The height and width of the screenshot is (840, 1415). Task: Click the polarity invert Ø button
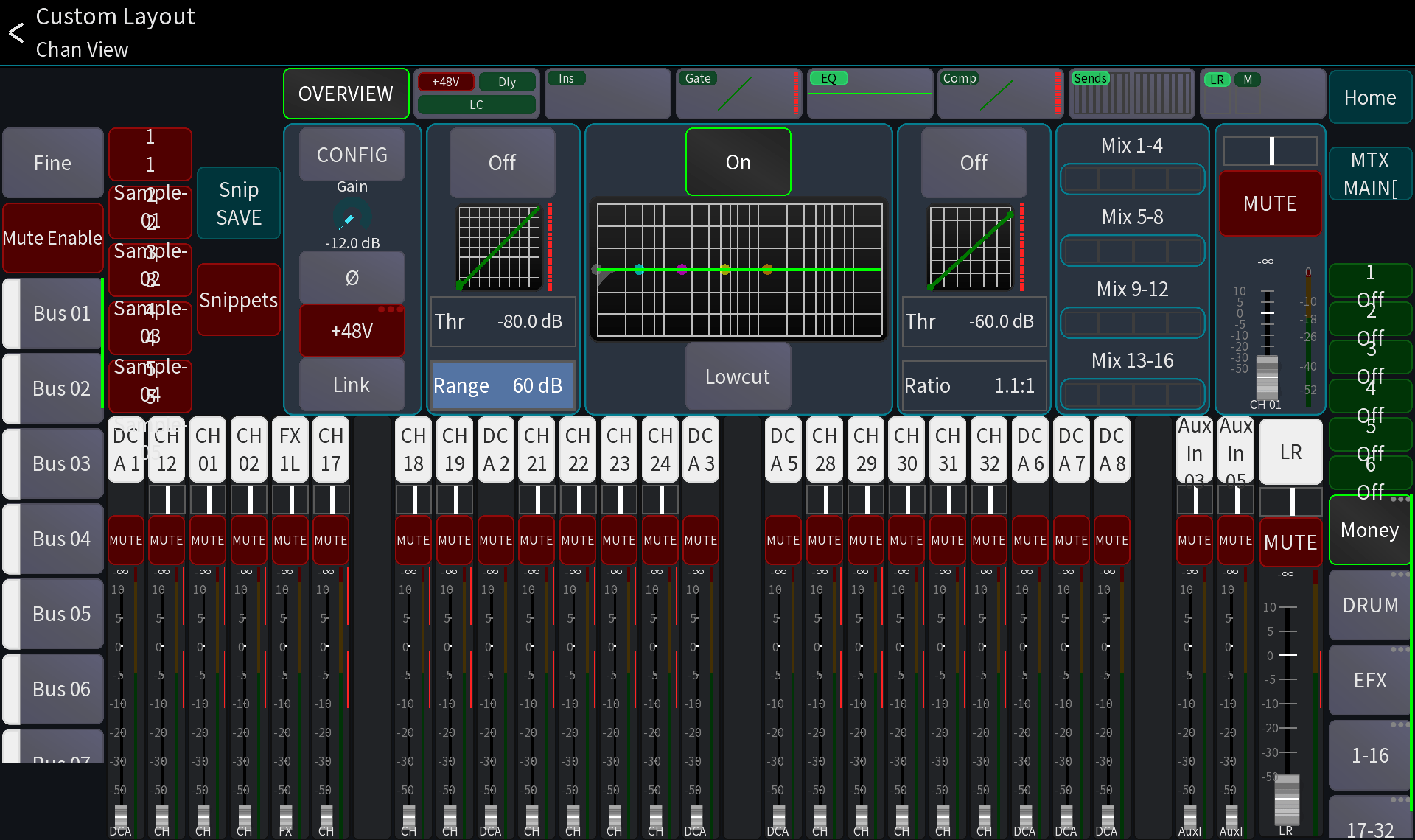coord(352,278)
